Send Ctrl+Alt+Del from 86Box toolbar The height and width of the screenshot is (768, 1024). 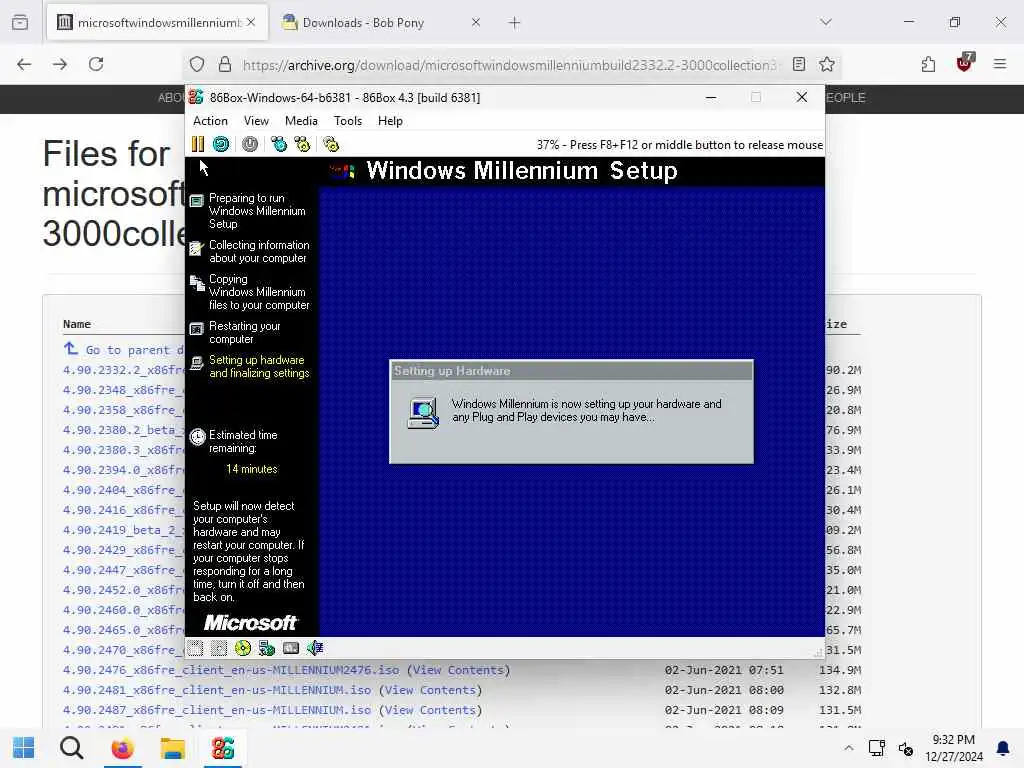(279, 144)
